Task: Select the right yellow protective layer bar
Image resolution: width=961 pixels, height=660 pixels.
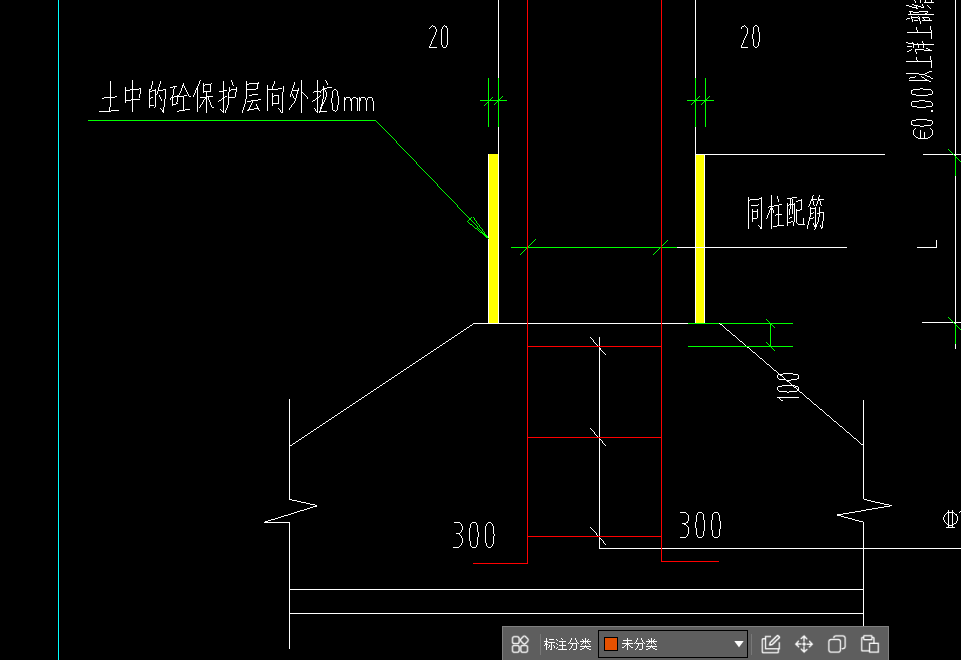Action: coord(700,238)
